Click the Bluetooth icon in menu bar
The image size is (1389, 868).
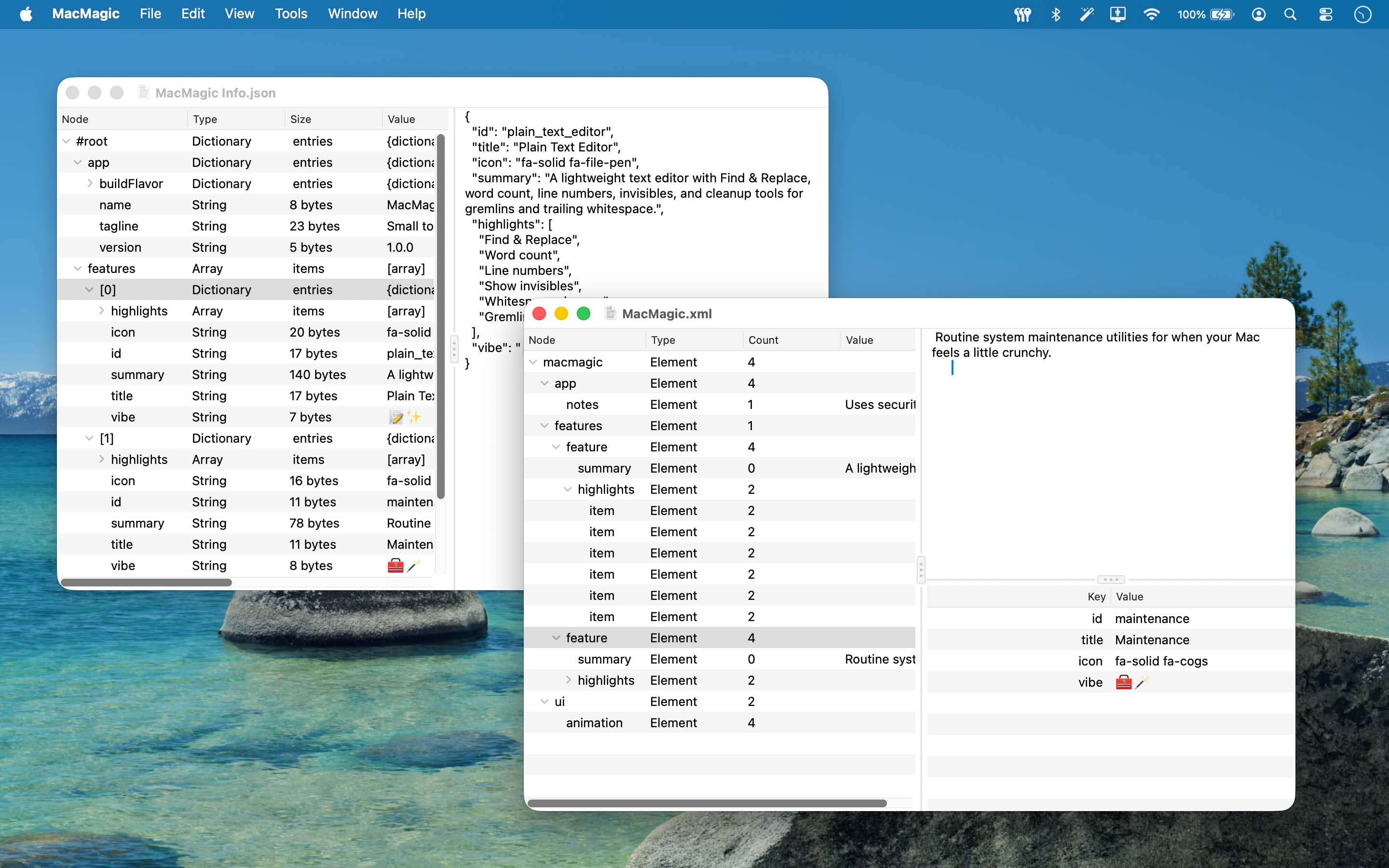coord(1056,14)
